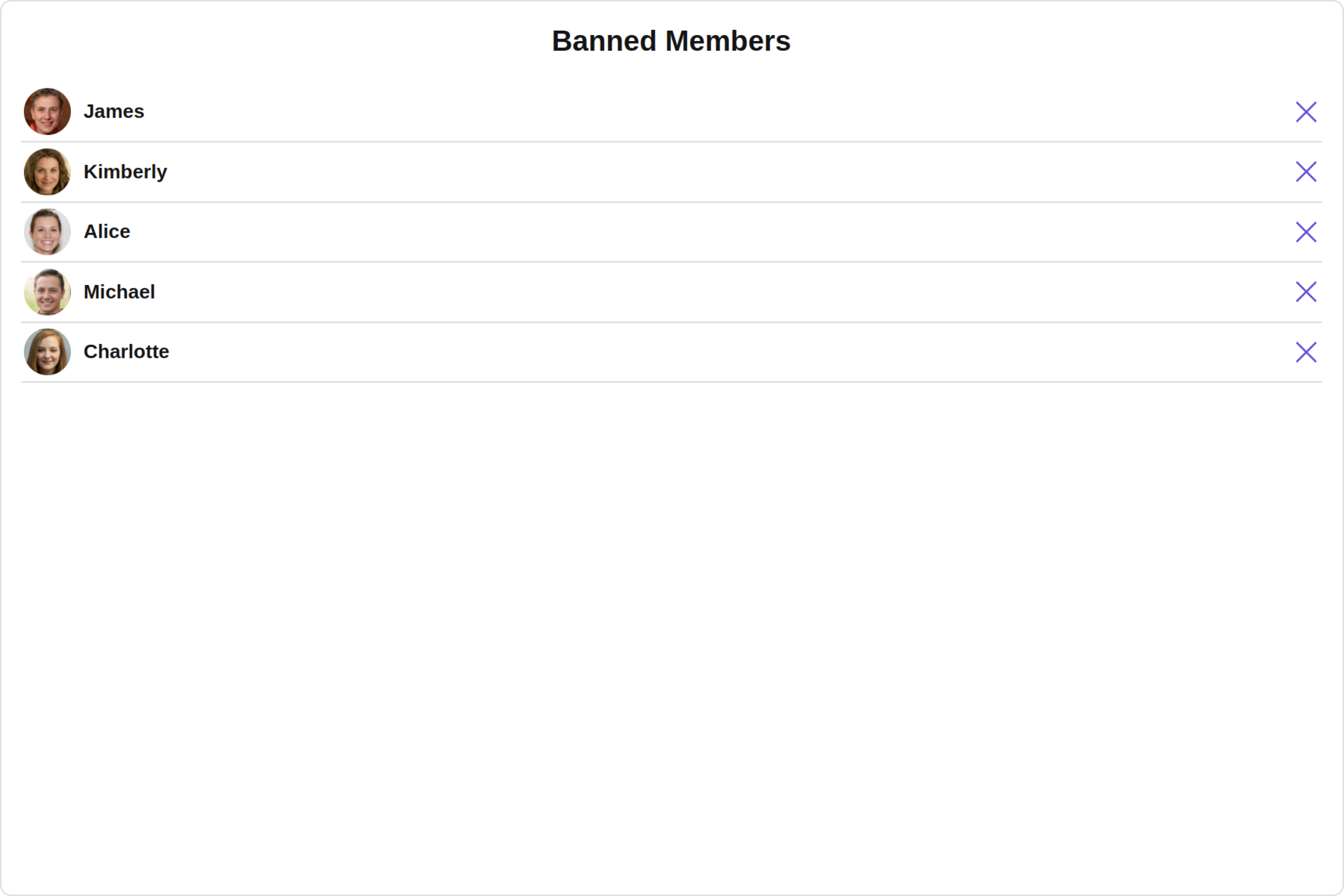The width and height of the screenshot is (1344, 896).
Task: Click the word Banned in the title
Action: (x=604, y=41)
